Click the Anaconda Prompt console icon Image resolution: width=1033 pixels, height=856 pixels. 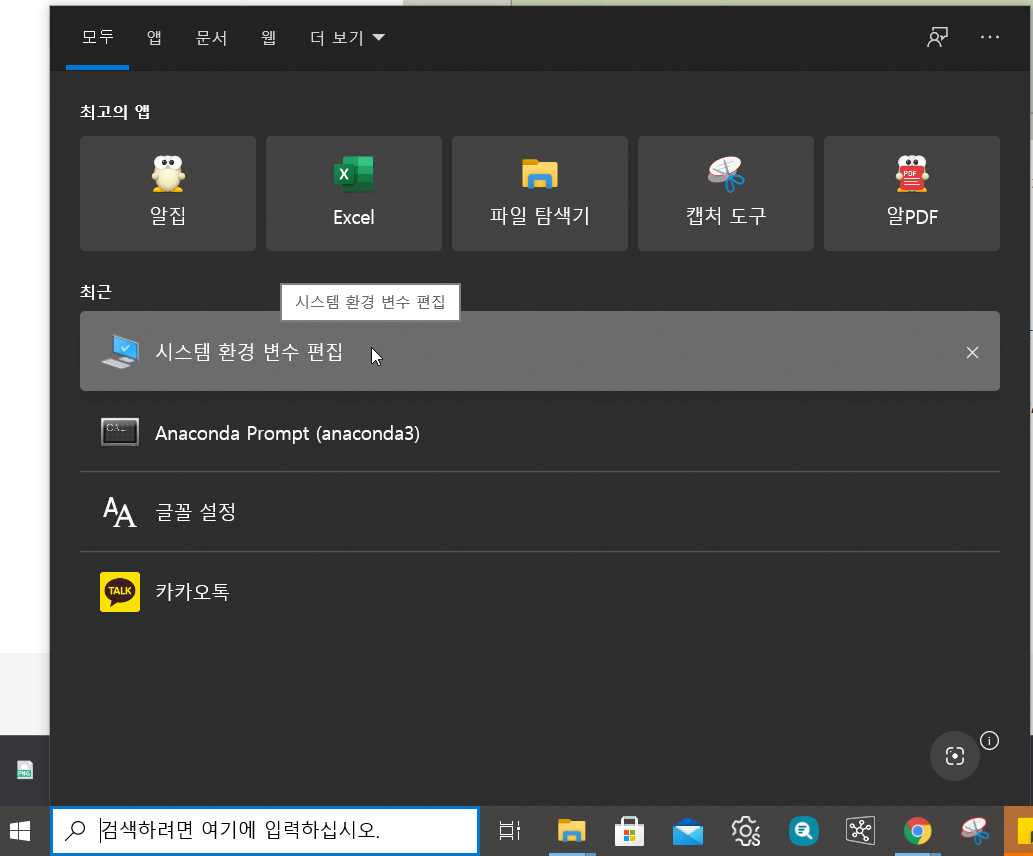120,432
